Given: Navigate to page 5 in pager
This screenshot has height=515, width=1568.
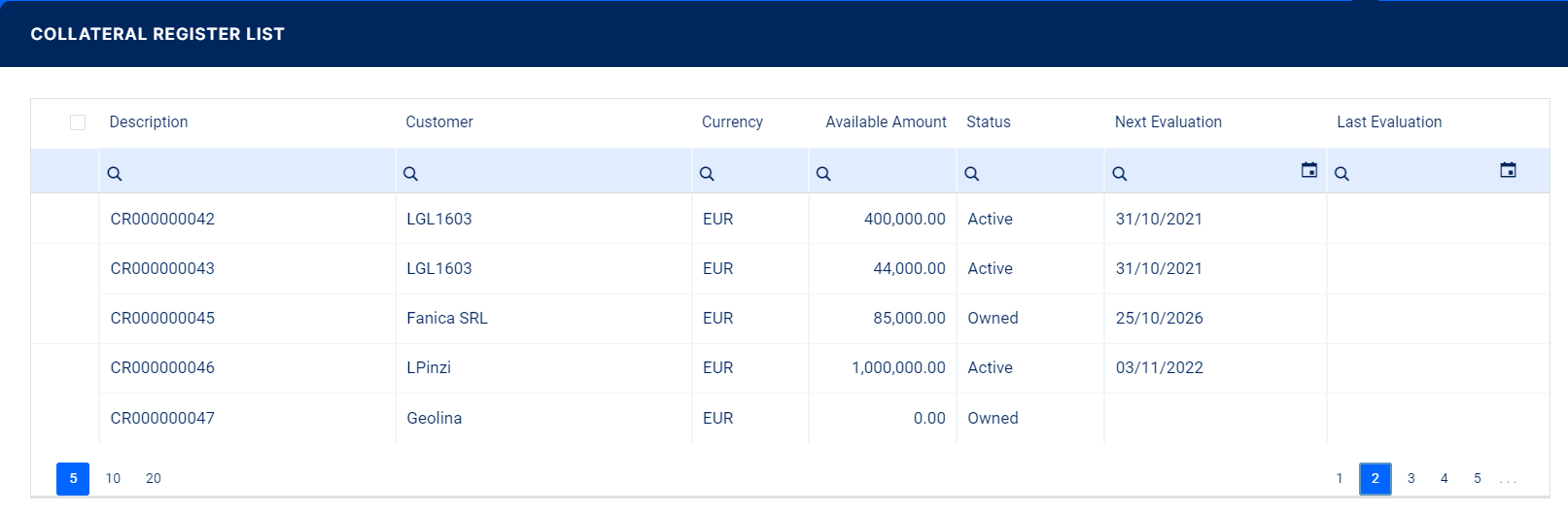Looking at the screenshot, I should point(1477,478).
